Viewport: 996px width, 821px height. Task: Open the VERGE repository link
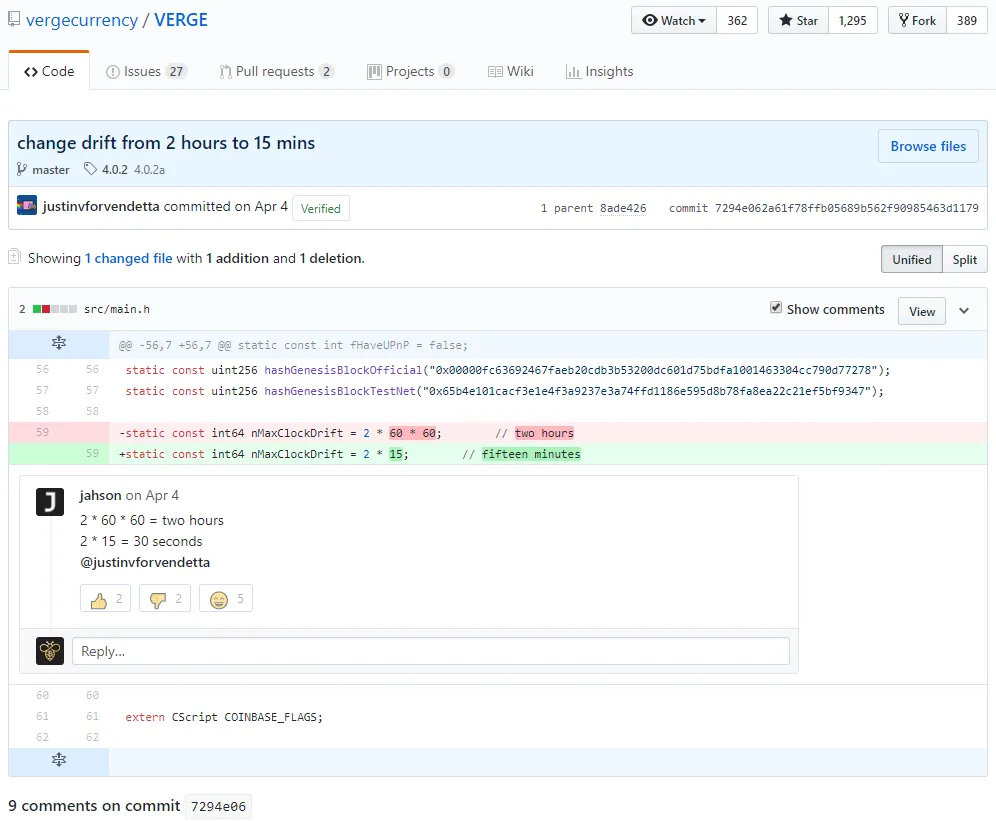[181, 20]
